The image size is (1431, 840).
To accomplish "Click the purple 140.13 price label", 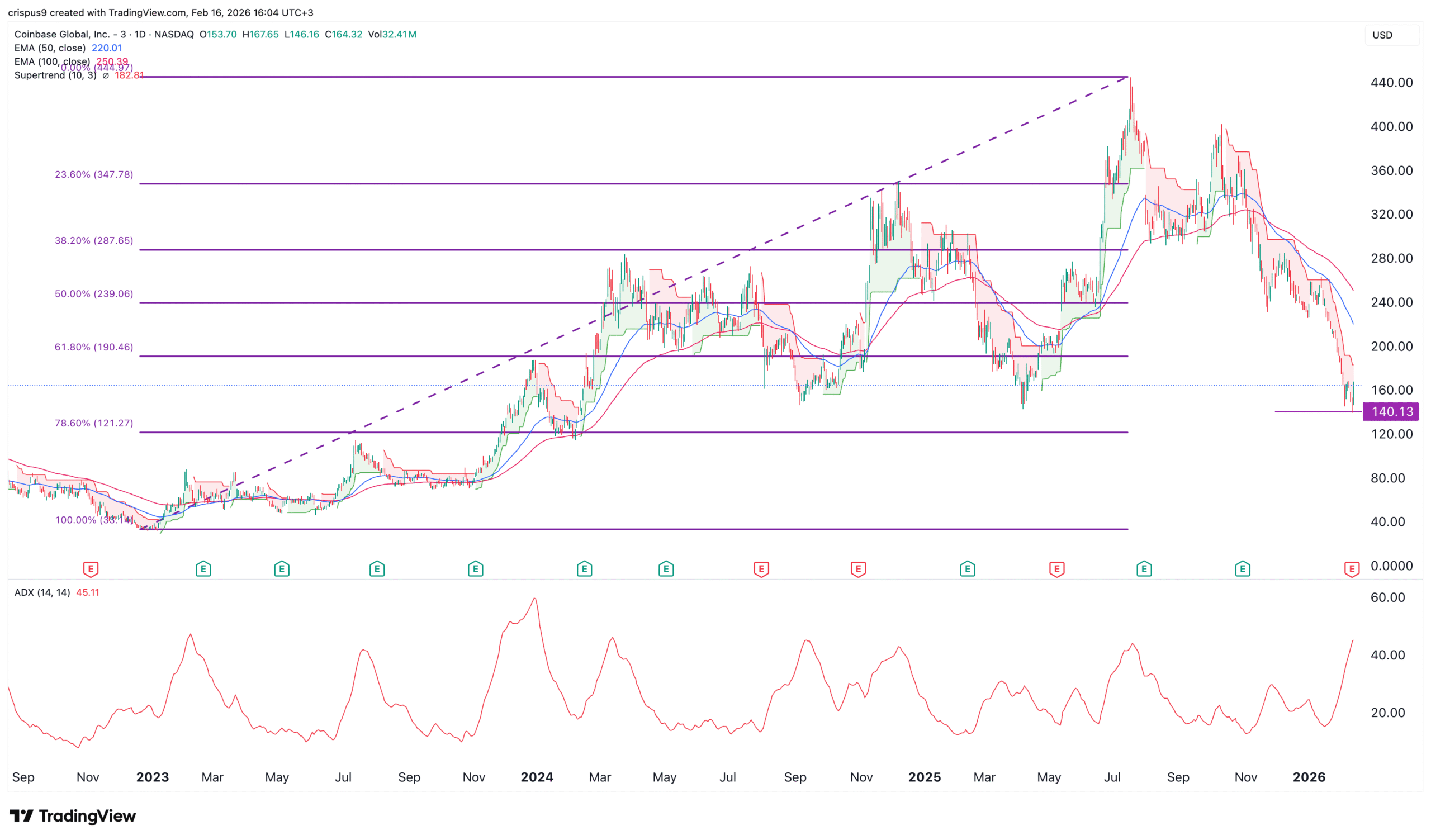I will click(x=1391, y=412).
